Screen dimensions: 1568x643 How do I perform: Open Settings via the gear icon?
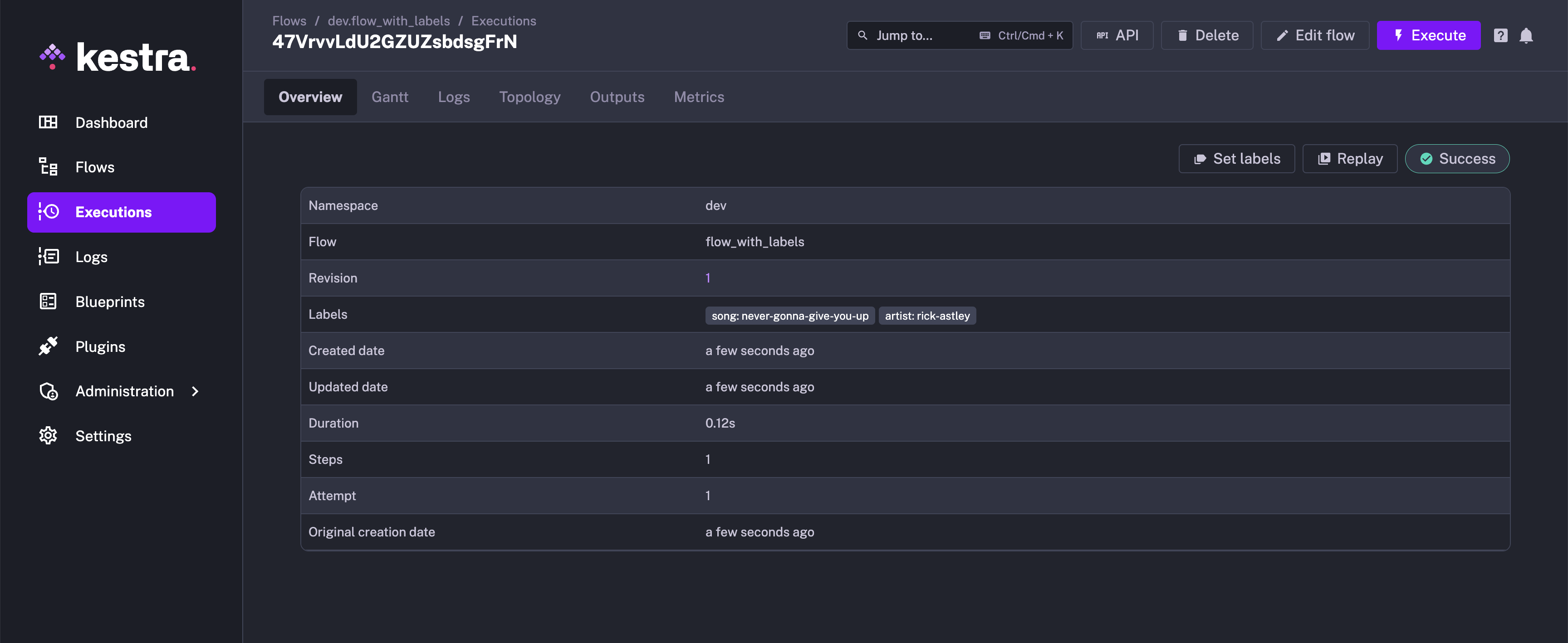pos(48,436)
